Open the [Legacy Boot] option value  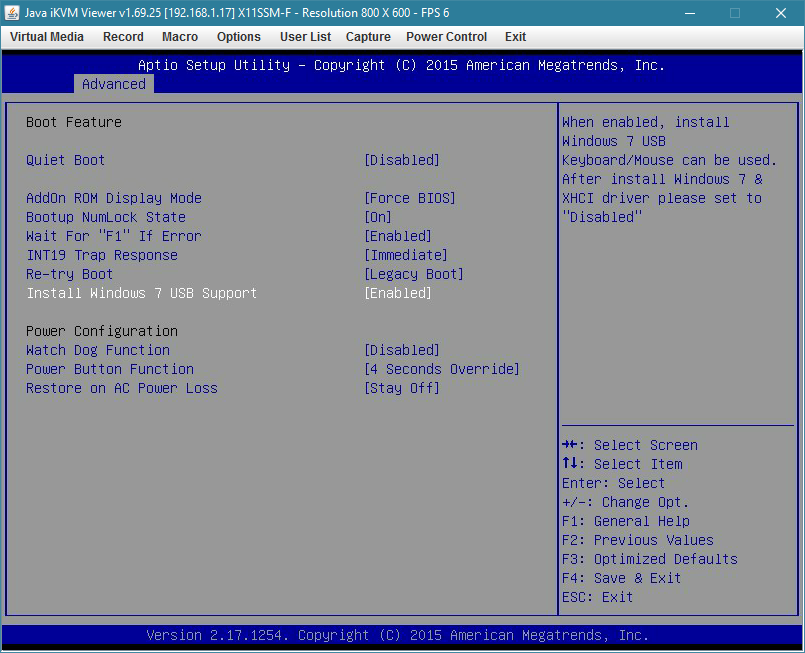414,274
